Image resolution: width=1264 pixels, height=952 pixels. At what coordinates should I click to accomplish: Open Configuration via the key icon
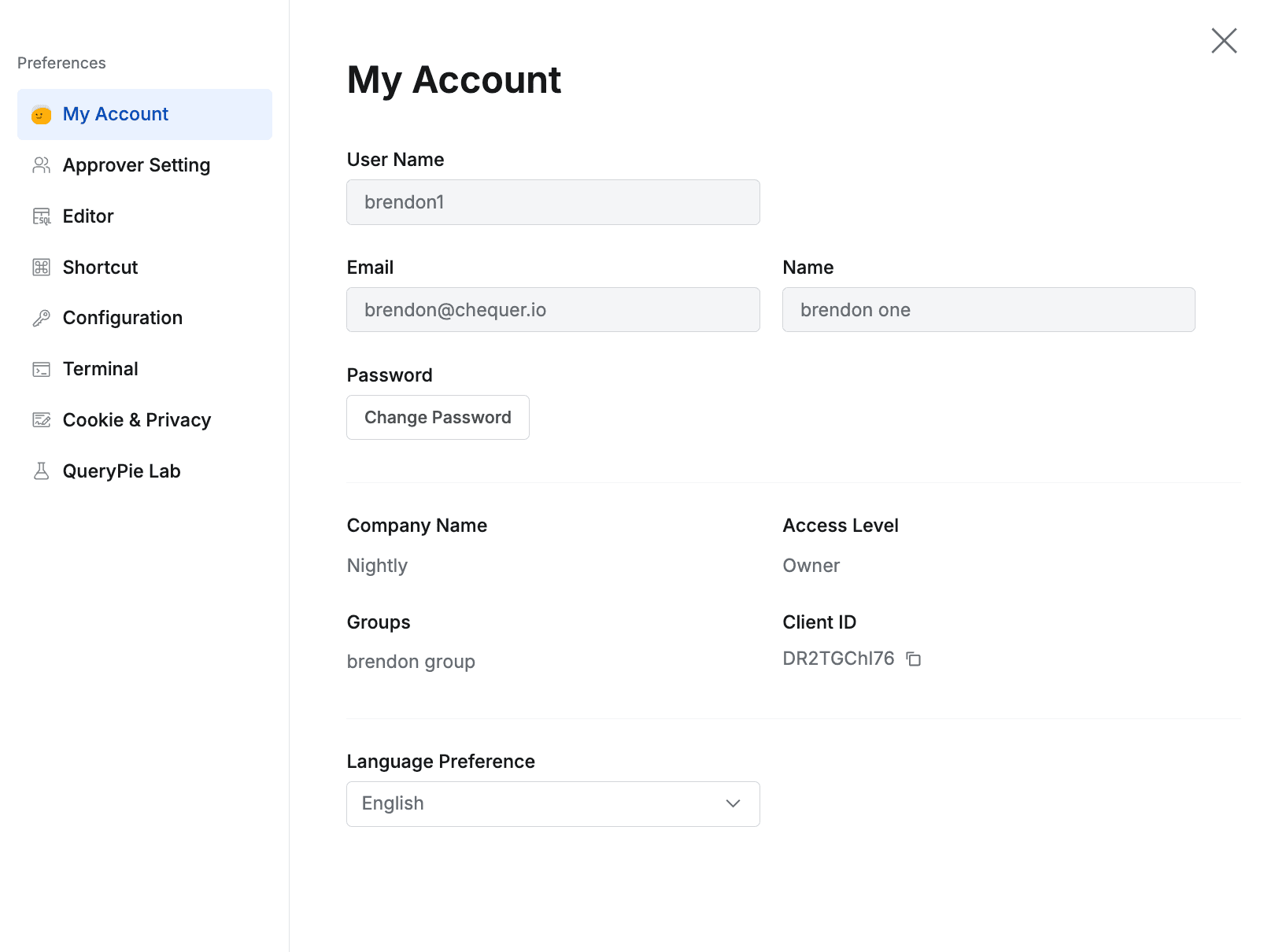(43, 317)
